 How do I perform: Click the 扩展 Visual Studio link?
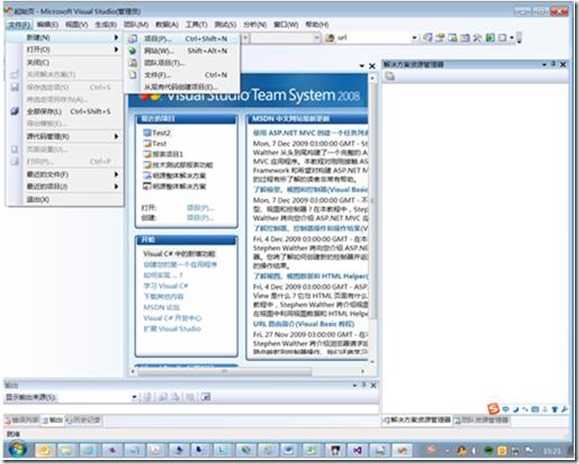click(x=172, y=329)
